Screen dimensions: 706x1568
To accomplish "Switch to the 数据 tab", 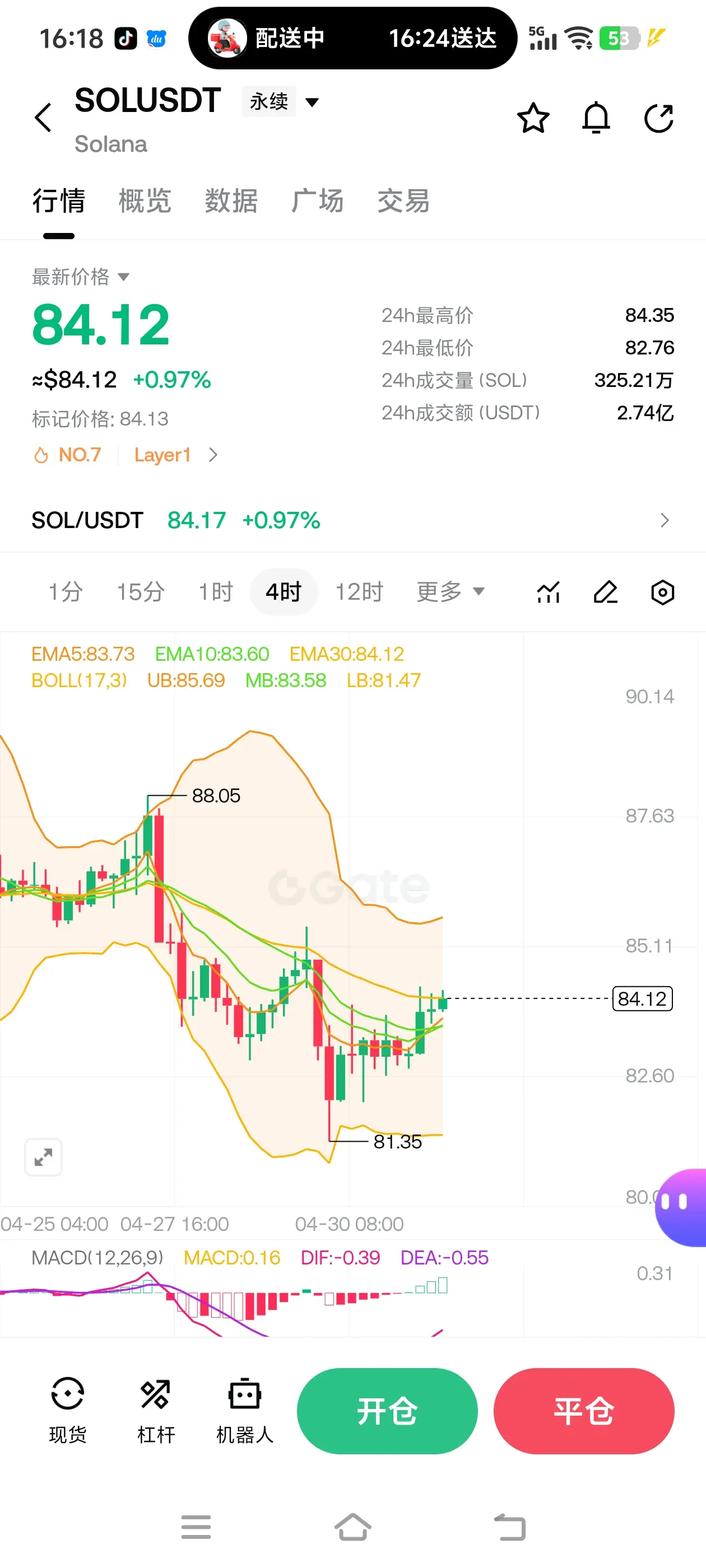I will pos(231,202).
